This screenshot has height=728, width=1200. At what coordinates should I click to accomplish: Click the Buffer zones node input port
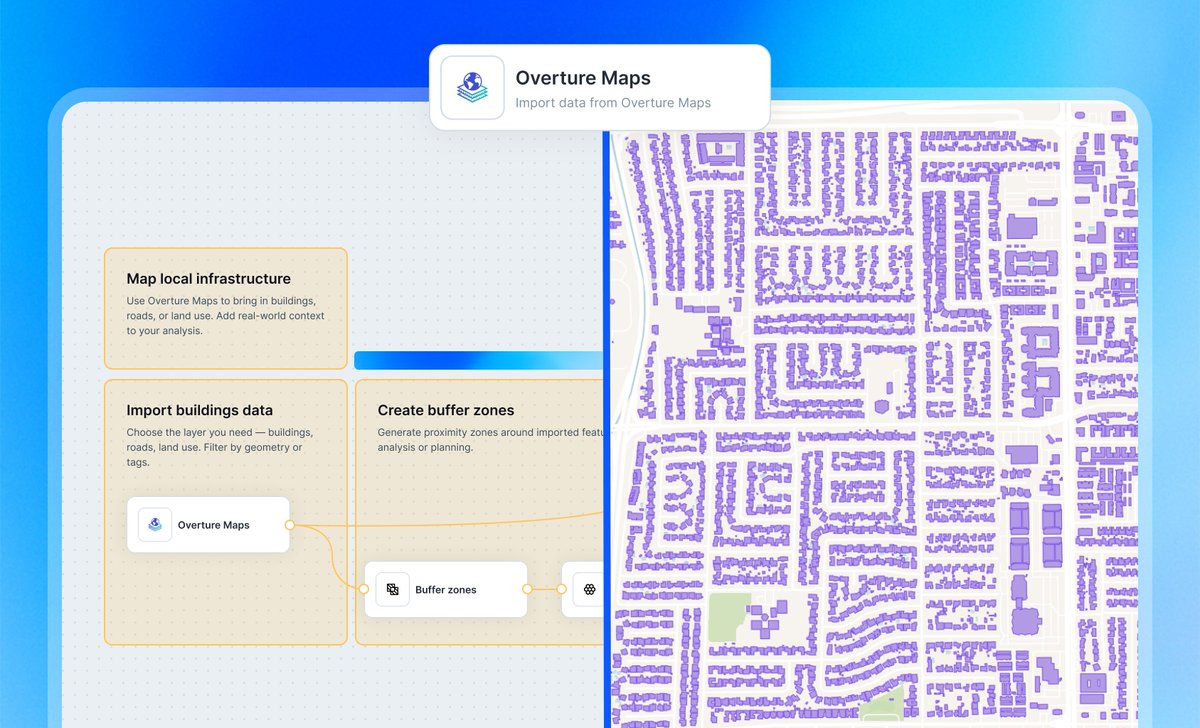tap(364, 589)
